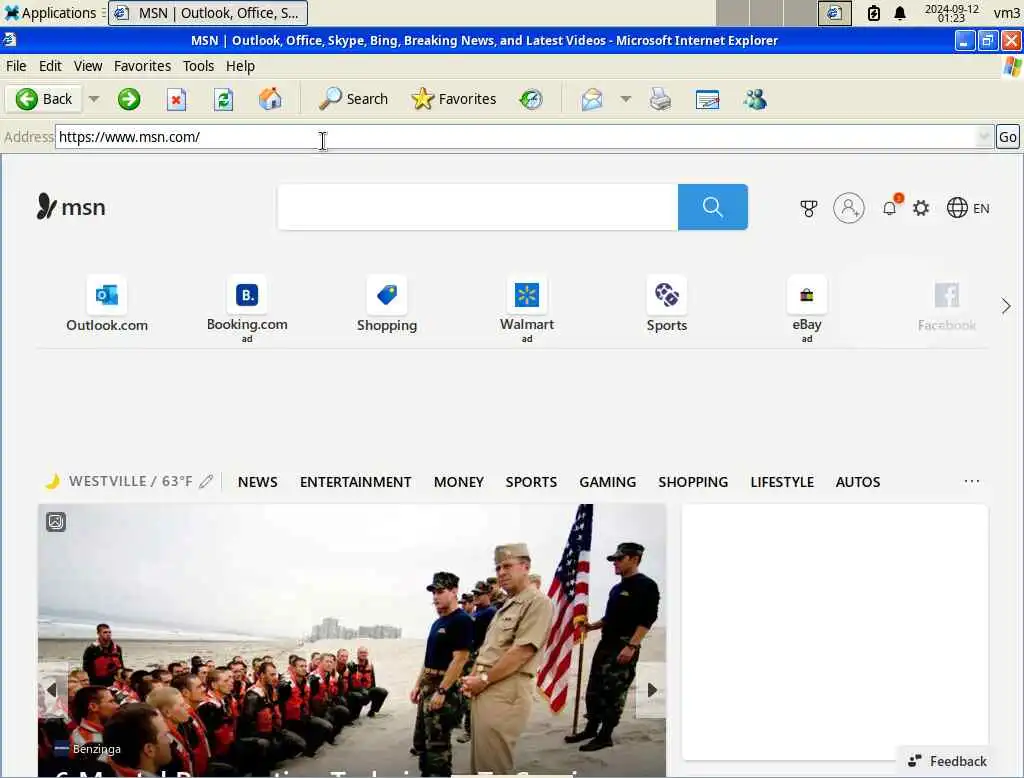
Task: Open the Search toolbar button
Action: pyautogui.click(x=353, y=99)
